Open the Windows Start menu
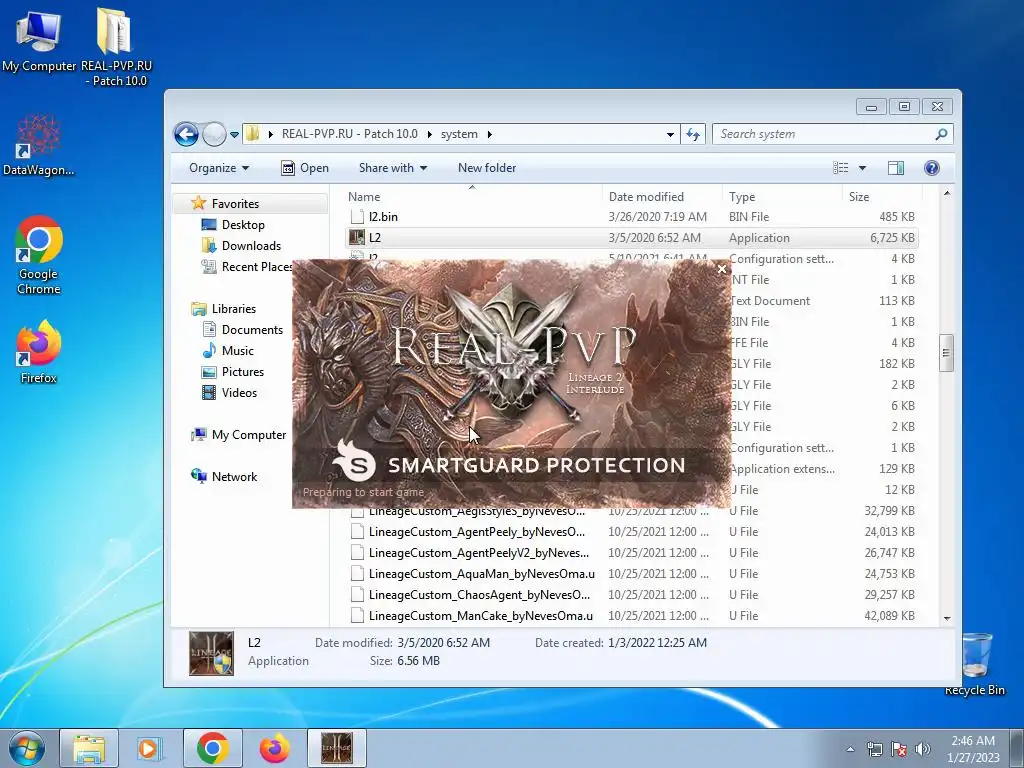The width and height of the screenshot is (1024, 768). (26, 748)
